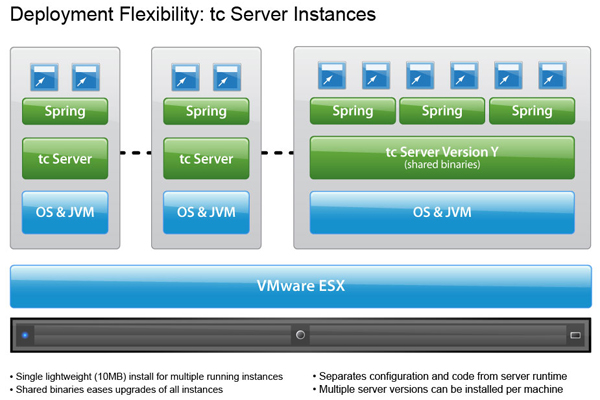Click the text 'Multiple server versions can be installed per machine'

pyautogui.click(x=441, y=389)
